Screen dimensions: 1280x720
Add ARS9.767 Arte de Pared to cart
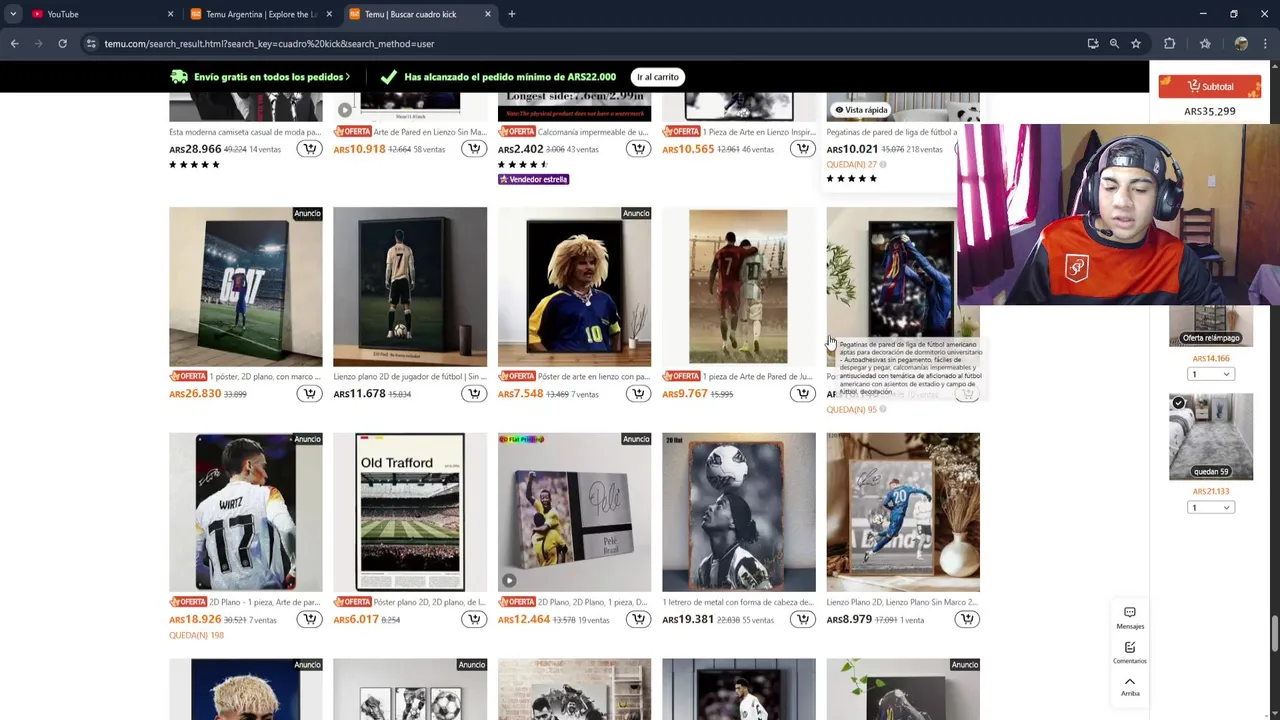[x=802, y=394]
